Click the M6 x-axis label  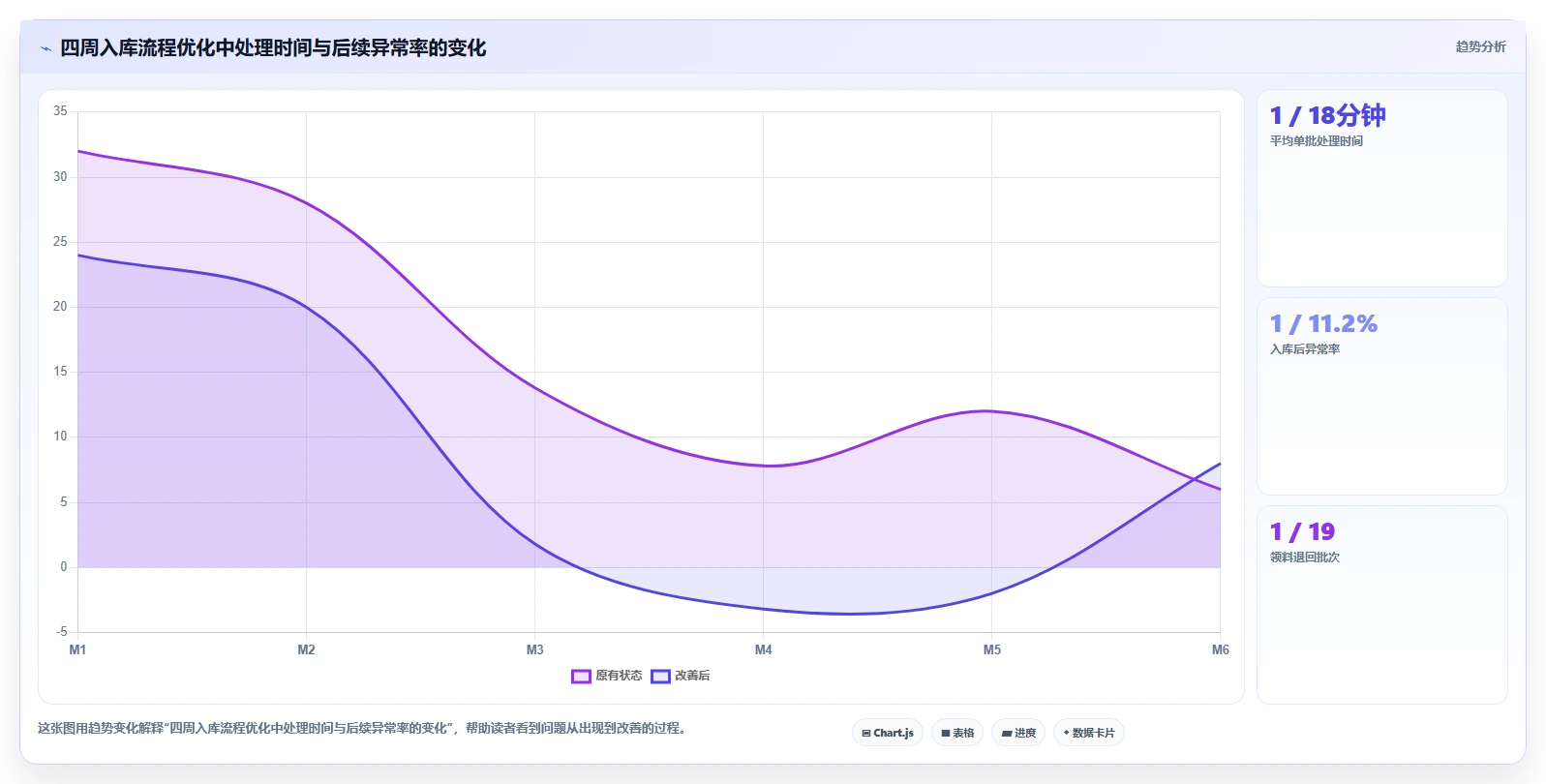(1220, 649)
